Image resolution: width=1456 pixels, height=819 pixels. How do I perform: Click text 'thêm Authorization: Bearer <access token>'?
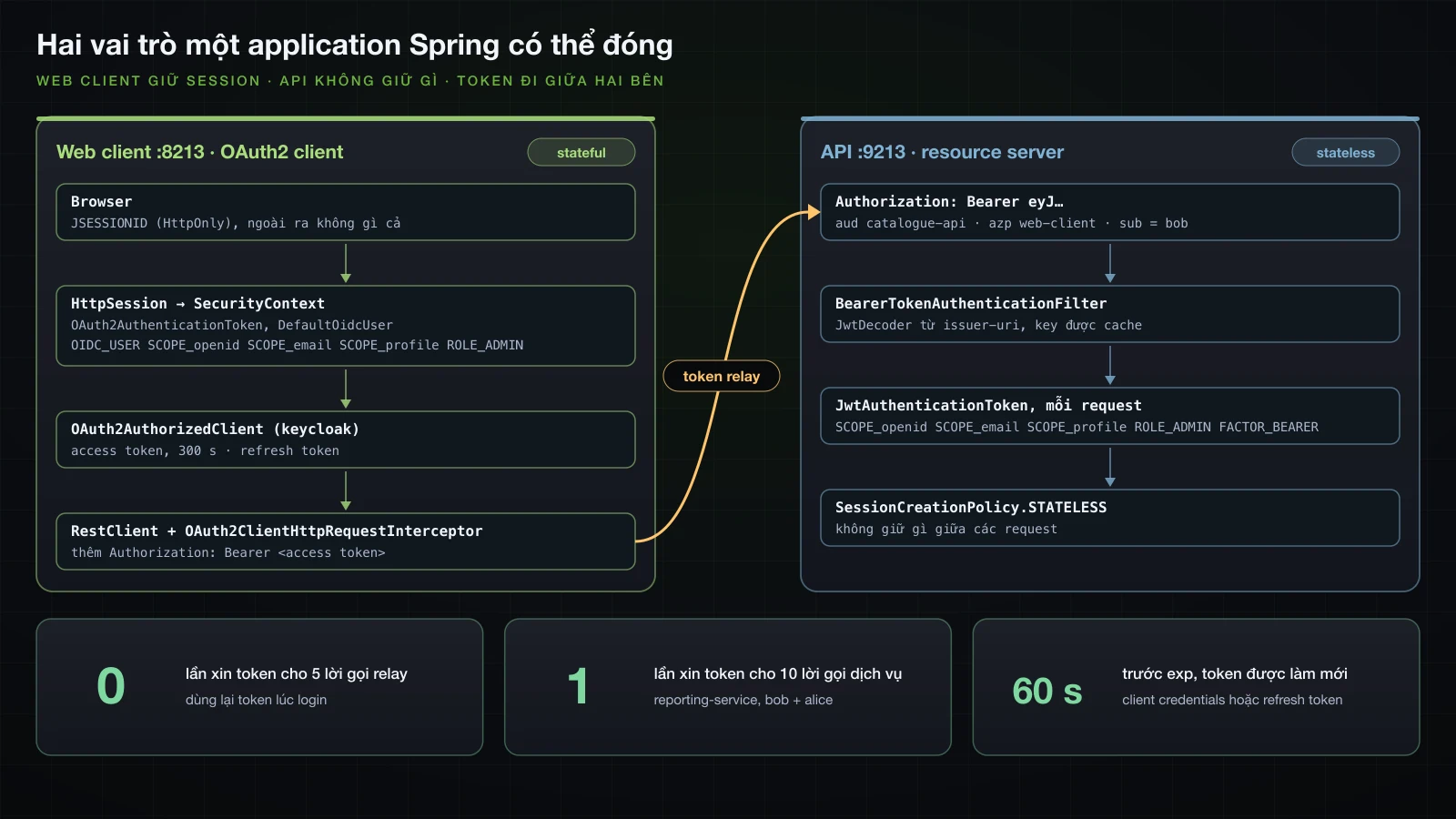coord(228,552)
